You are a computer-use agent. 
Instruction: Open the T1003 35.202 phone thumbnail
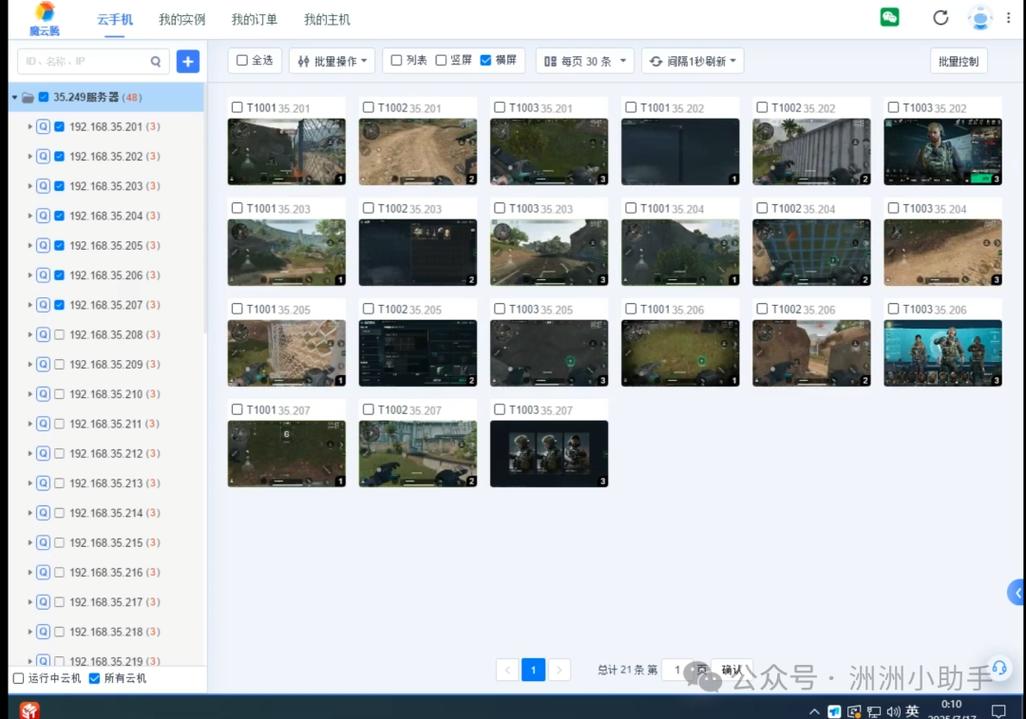pos(942,152)
